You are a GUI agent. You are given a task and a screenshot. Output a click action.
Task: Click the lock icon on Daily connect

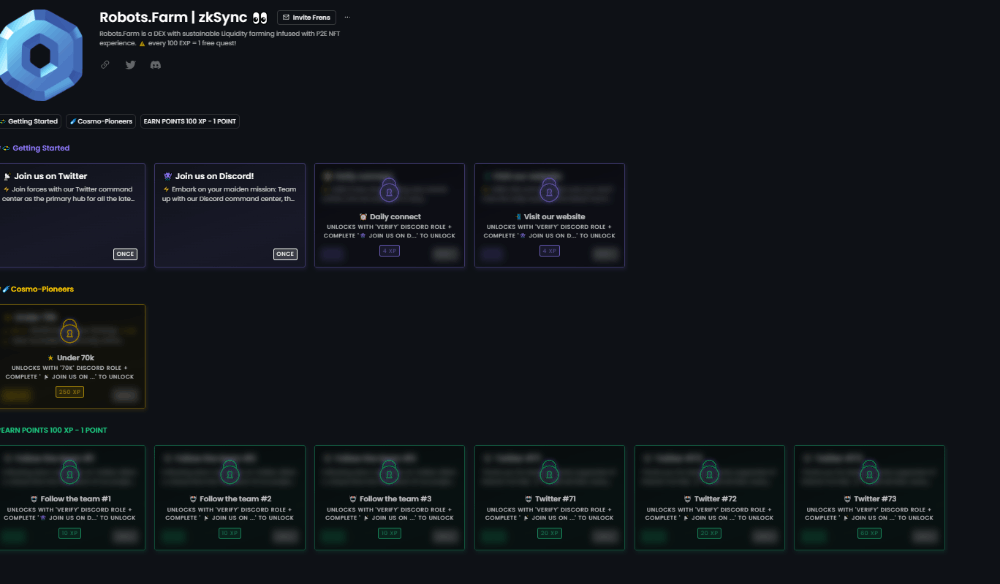pyautogui.click(x=389, y=189)
